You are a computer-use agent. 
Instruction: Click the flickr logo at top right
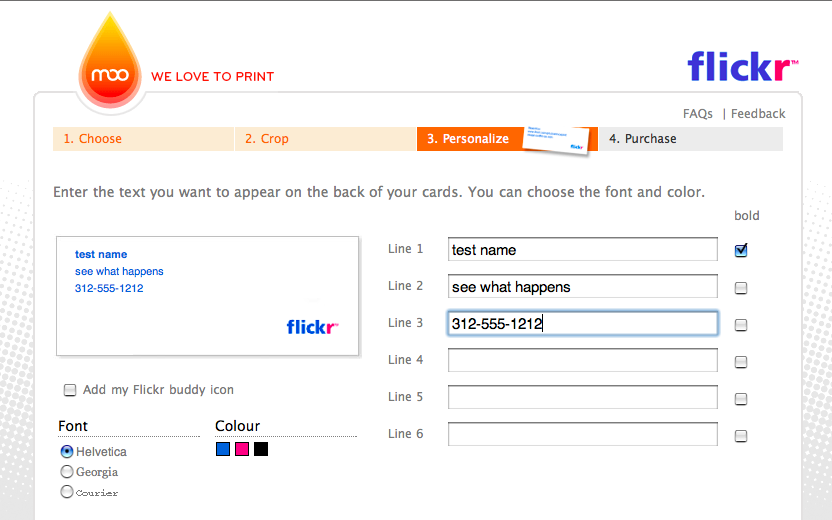[742, 66]
